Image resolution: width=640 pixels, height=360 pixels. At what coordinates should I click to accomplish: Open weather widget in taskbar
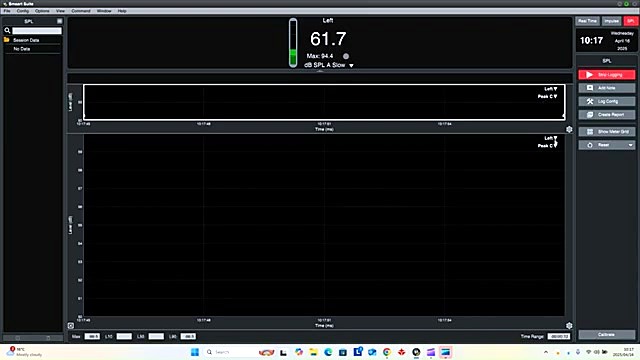click(24, 352)
